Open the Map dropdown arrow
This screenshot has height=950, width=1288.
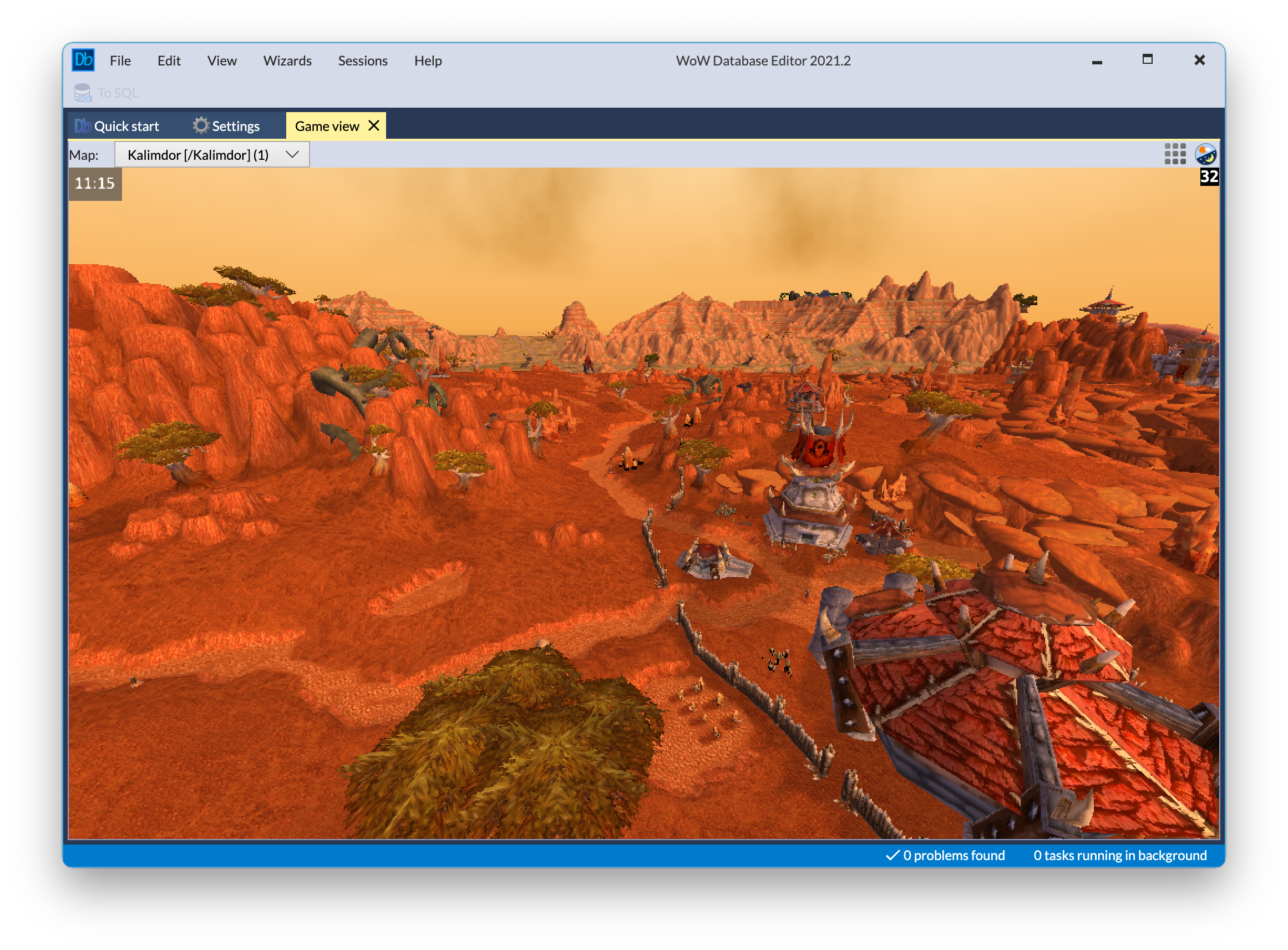[x=292, y=155]
